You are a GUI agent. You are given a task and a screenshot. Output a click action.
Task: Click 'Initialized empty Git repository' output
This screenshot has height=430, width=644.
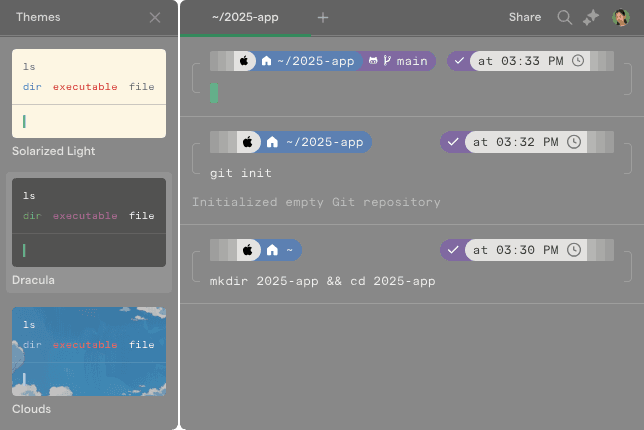[316, 202]
